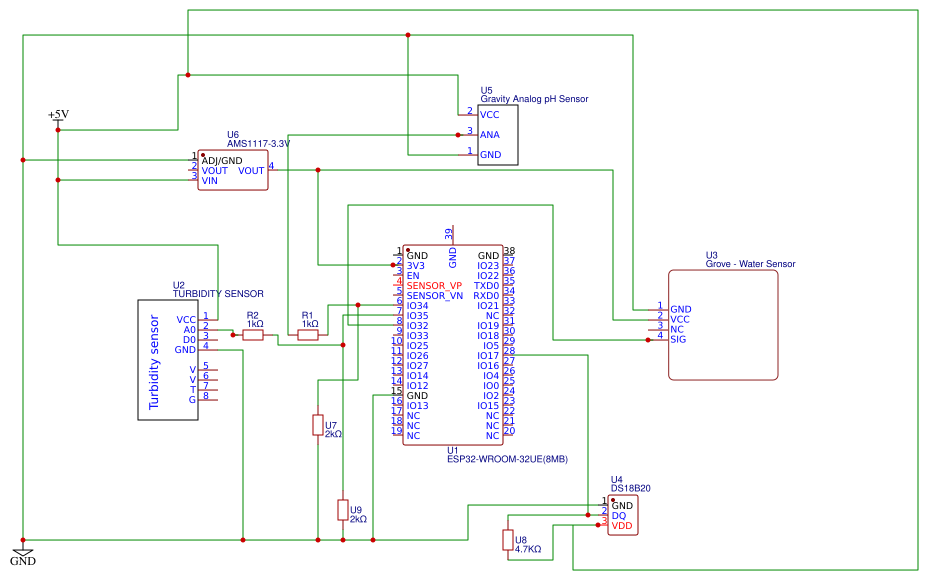Select the U7 2kΩ resistor symbol

coord(318,425)
